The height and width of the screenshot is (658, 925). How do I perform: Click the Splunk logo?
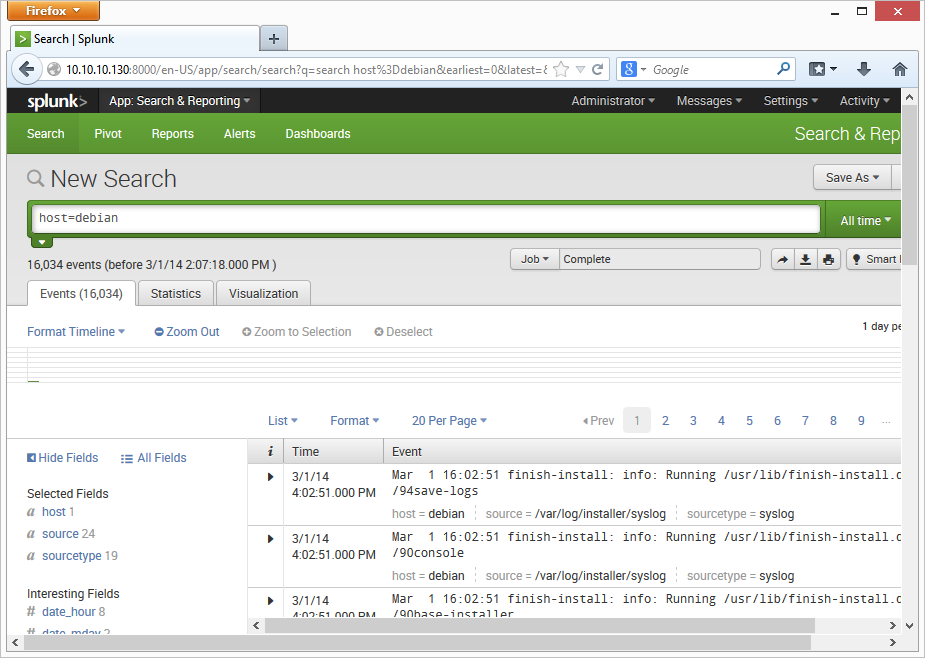57,102
